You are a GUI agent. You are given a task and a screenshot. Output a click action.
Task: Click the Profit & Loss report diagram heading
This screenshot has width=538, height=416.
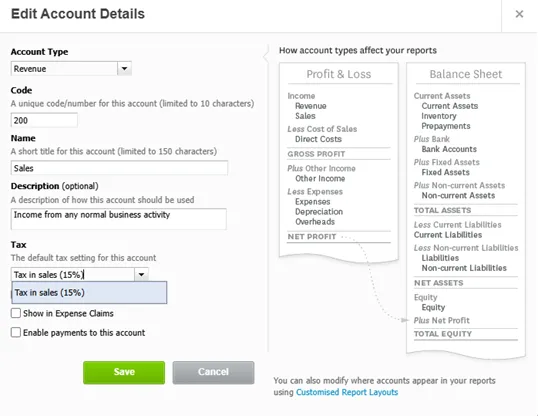(339, 74)
